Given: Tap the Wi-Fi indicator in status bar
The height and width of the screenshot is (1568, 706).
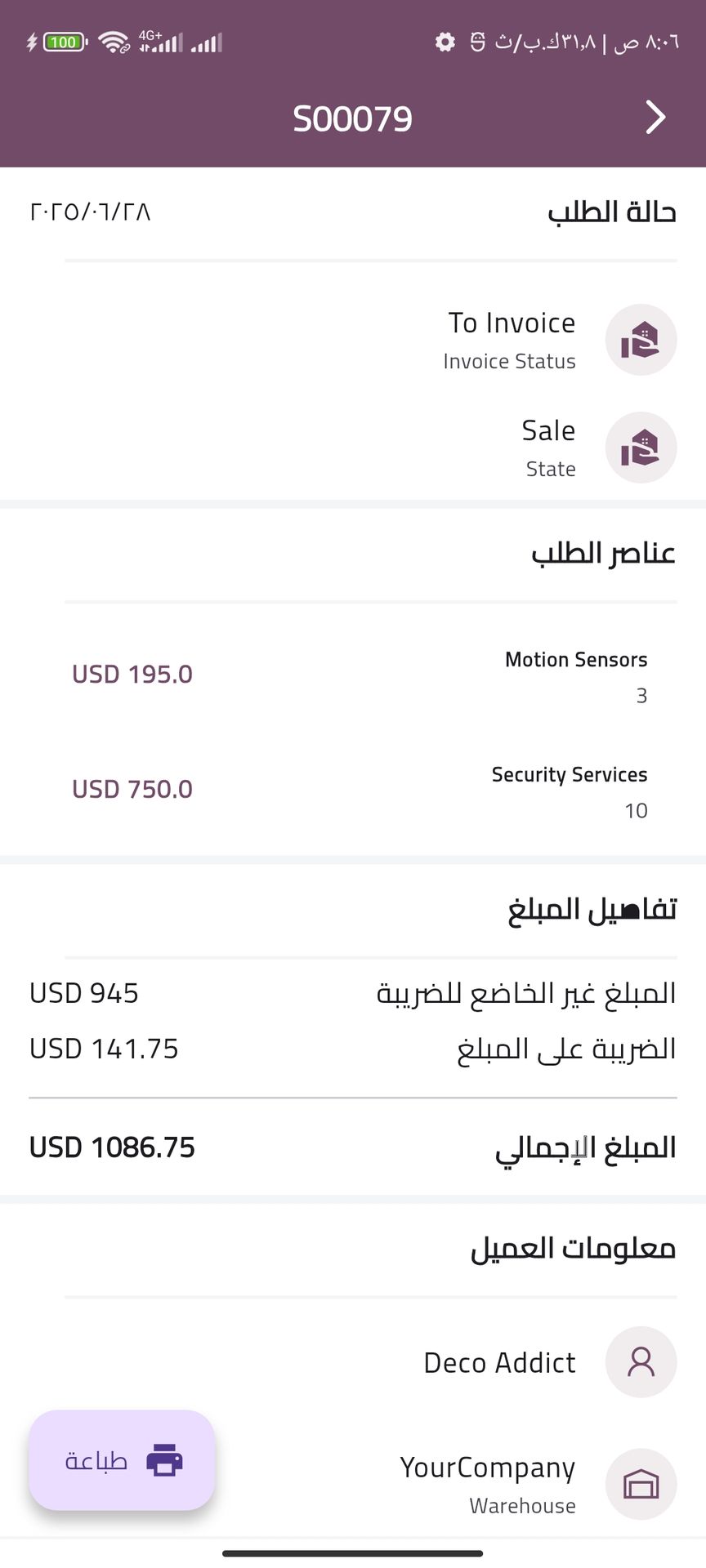Looking at the screenshot, I should coord(114,42).
